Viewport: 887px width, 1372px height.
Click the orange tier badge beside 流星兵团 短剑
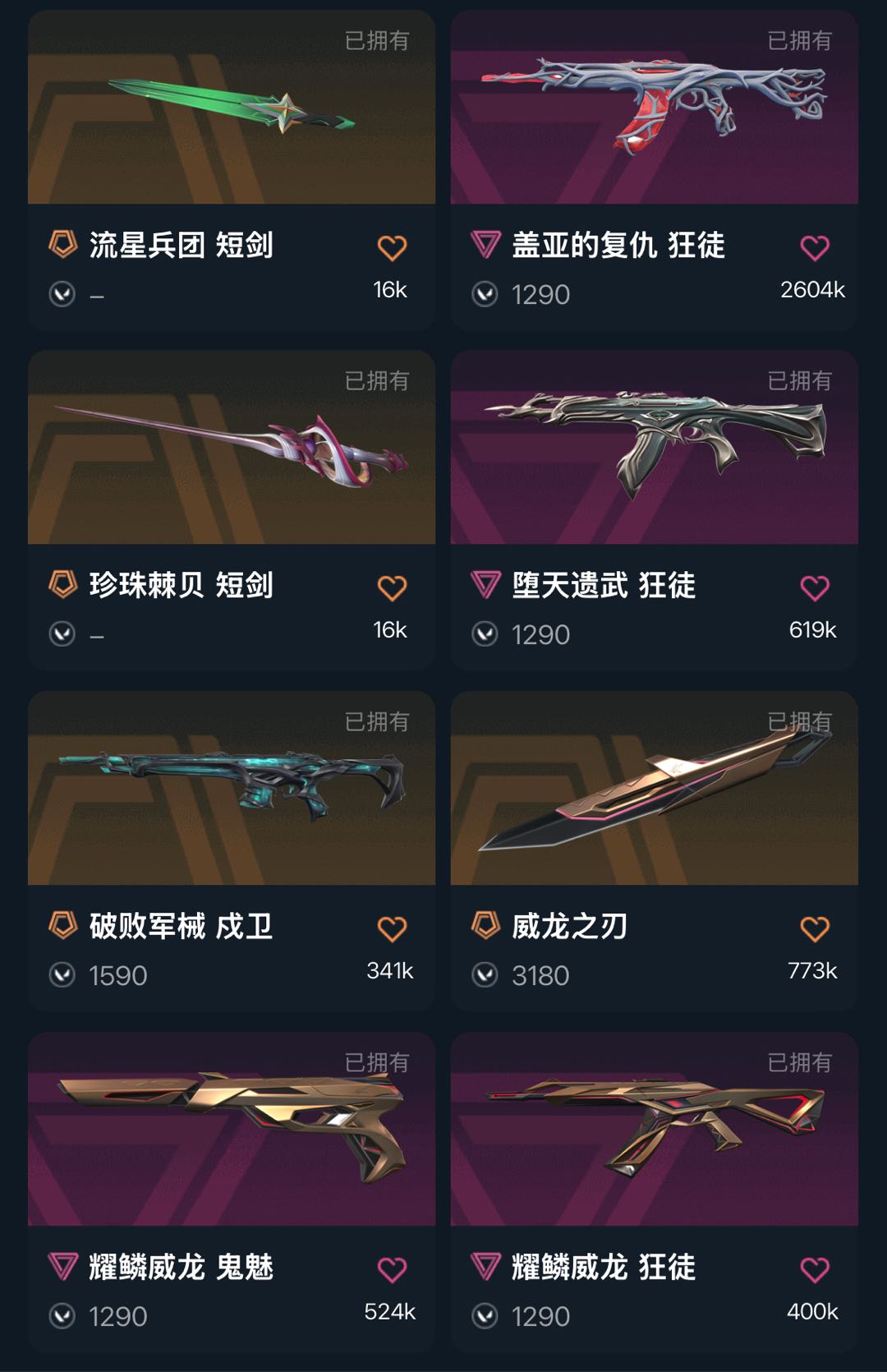62,244
